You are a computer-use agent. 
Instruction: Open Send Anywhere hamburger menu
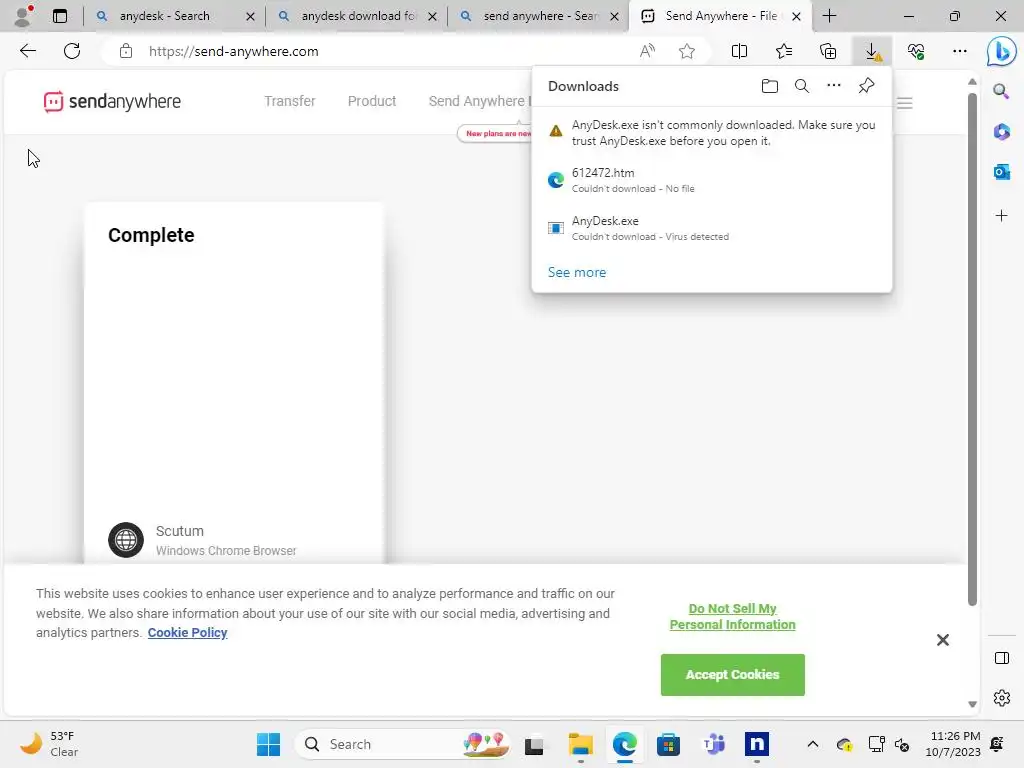(x=904, y=103)
